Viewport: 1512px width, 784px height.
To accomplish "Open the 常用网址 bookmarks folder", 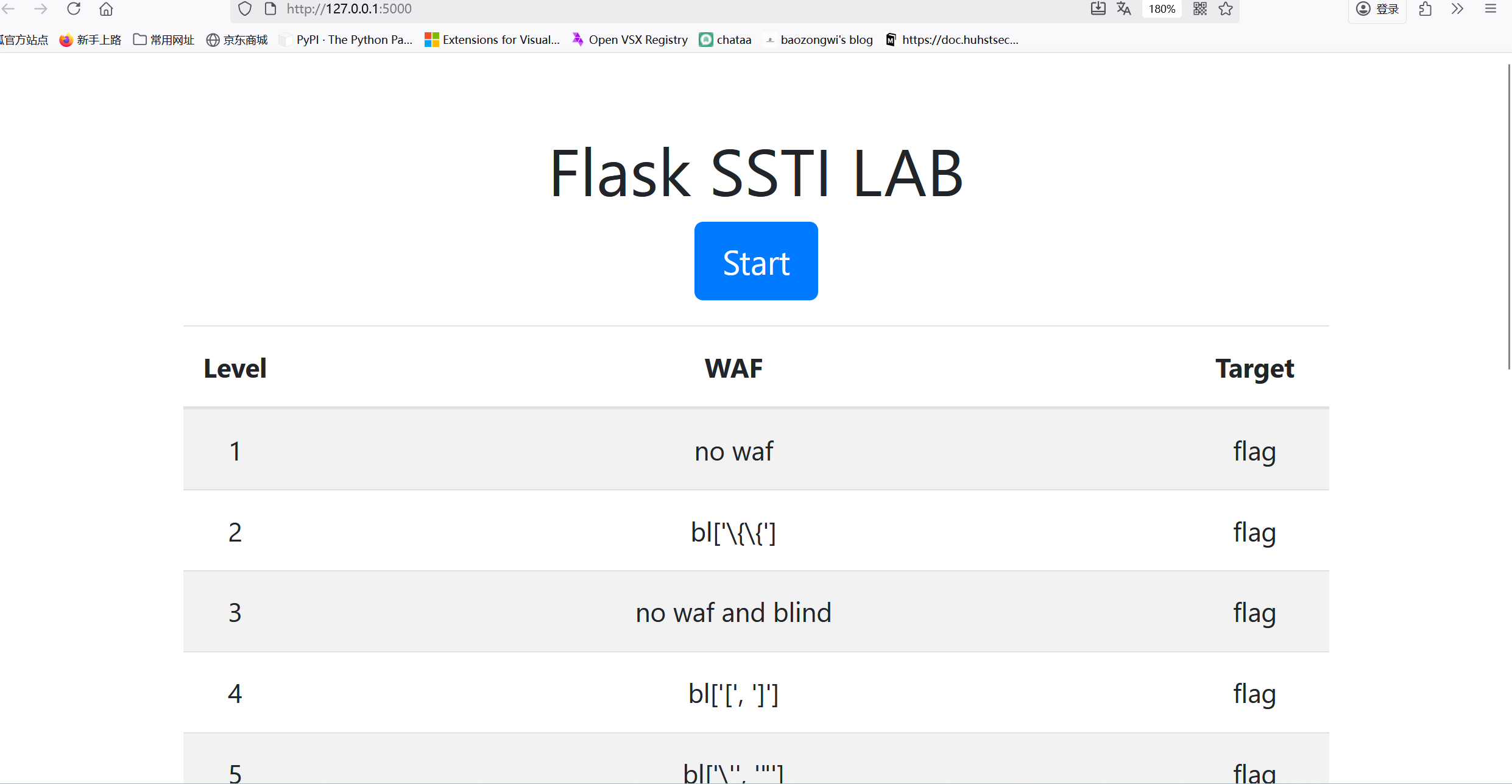I will pyautogui.click(x=164, y=40).
